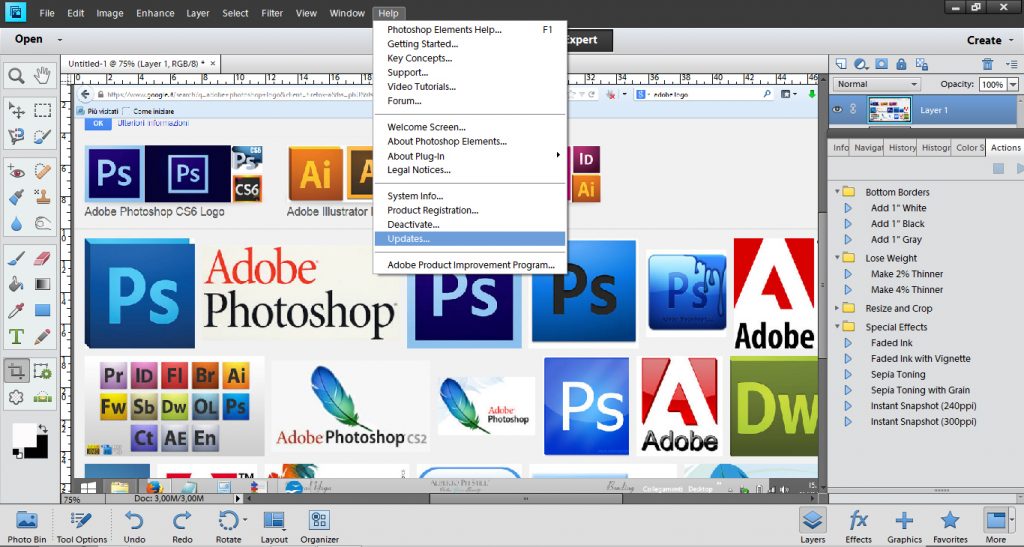Select the Red Eye Removal tool

(16, 172)
